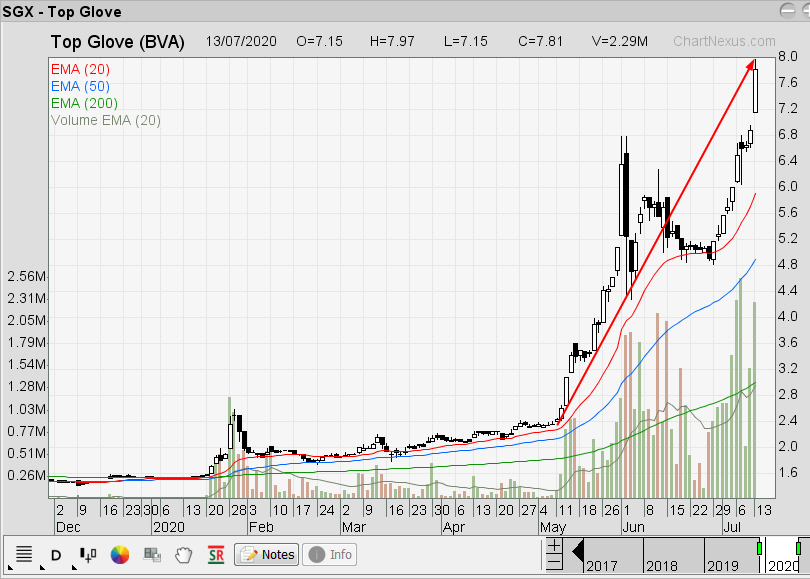The height and width of the screenshot is (579, 810).
Task: Expand the timeframe icon flyout triangle
Action: (40, 569)
